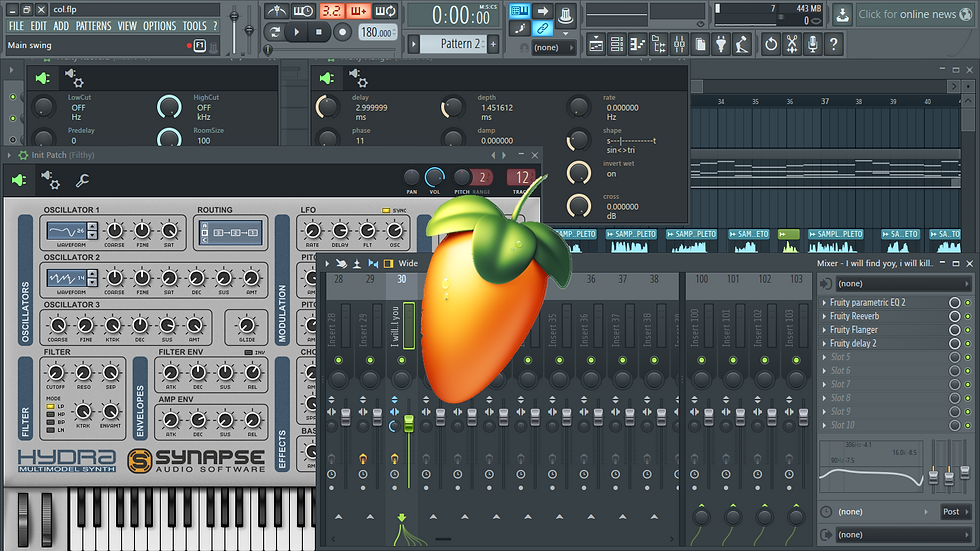Click next preset arrow in Init Patch header
This screenshot has width=980, height=551.
pos(504,155)
